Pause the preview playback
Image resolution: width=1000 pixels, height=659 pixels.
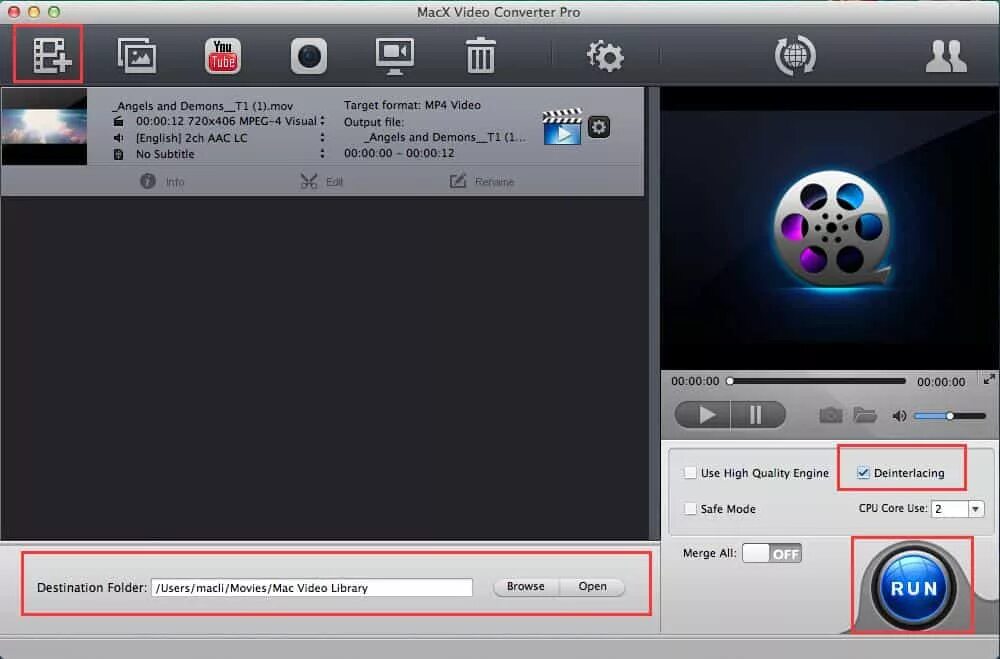click(758, 415)
